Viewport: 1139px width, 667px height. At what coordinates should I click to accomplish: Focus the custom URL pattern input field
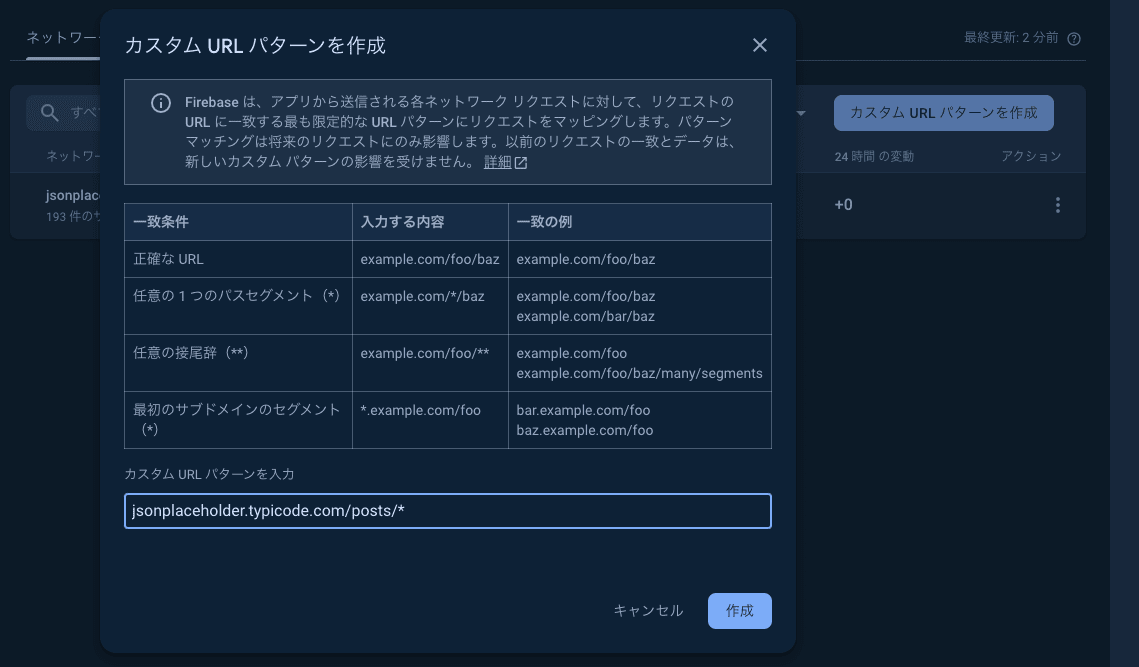point(447,511)
